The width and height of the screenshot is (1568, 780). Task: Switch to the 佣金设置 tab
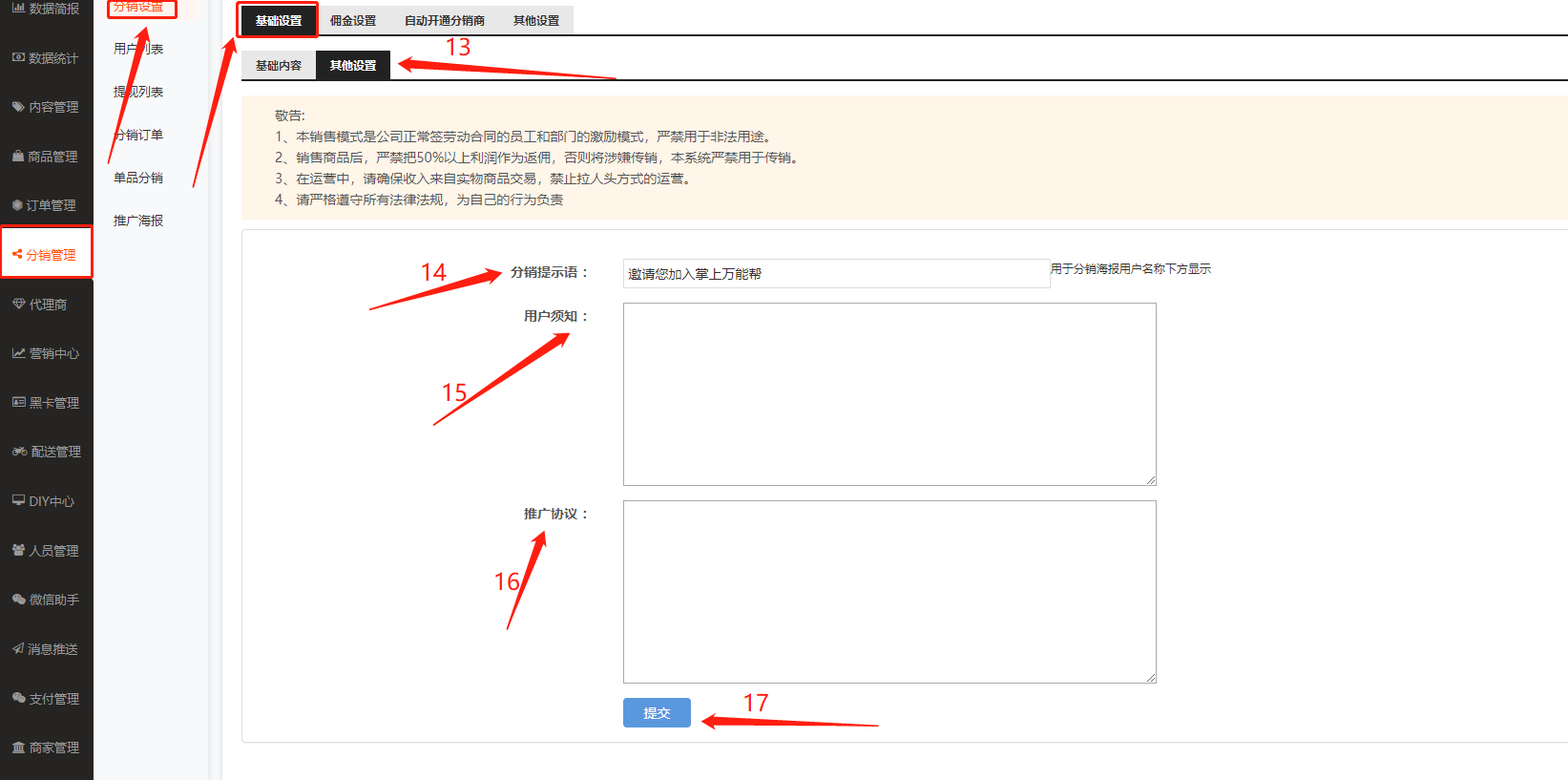pos(353,21)
